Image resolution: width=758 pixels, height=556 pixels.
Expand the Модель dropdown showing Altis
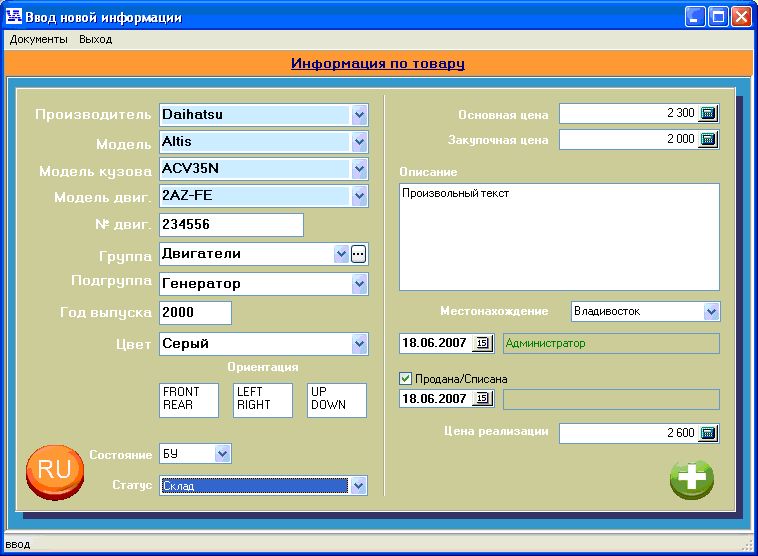pyautogui.click(x=359, y=142)
